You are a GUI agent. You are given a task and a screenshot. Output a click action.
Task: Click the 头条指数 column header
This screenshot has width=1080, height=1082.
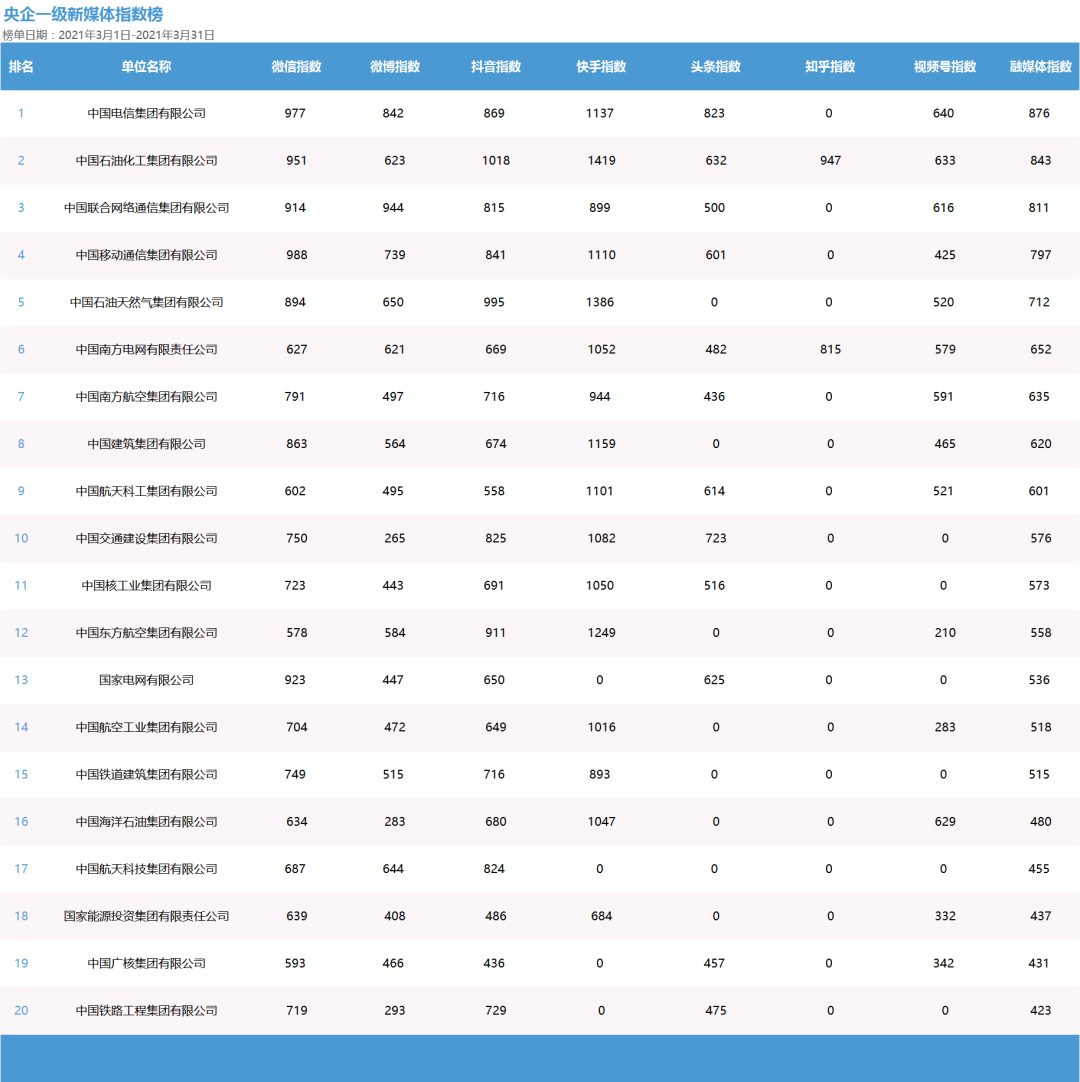[716, 67]
